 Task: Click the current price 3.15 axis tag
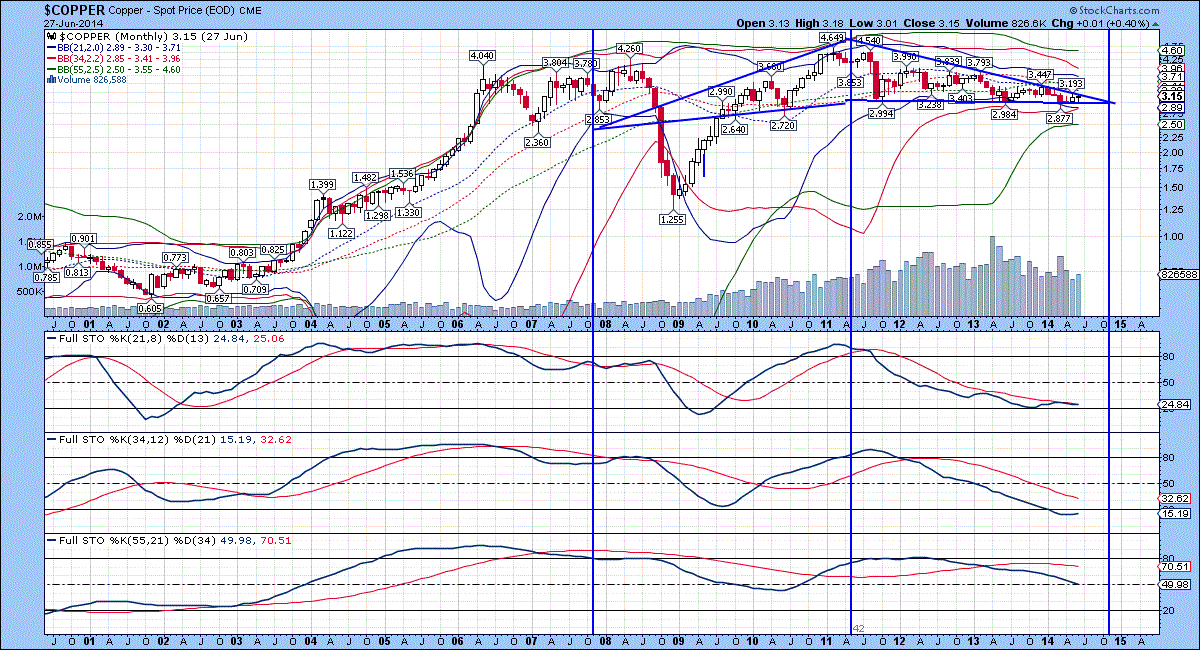[x=1171, y=95]
